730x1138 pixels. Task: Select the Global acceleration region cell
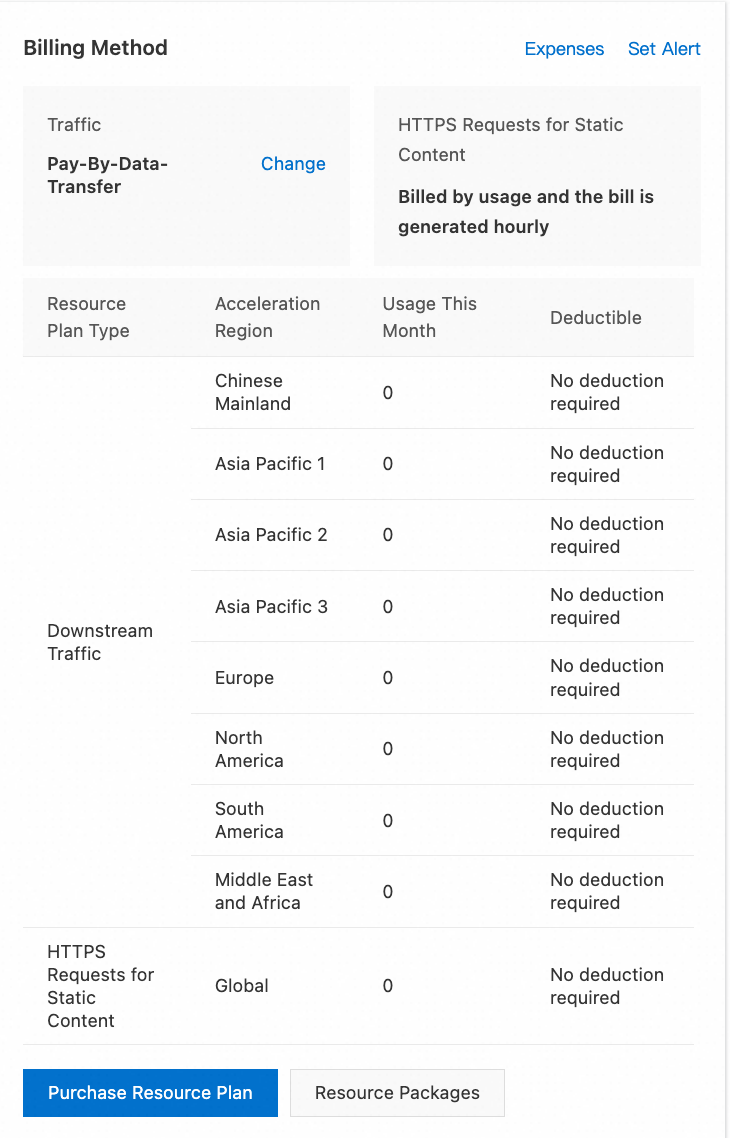pos(242,986)
